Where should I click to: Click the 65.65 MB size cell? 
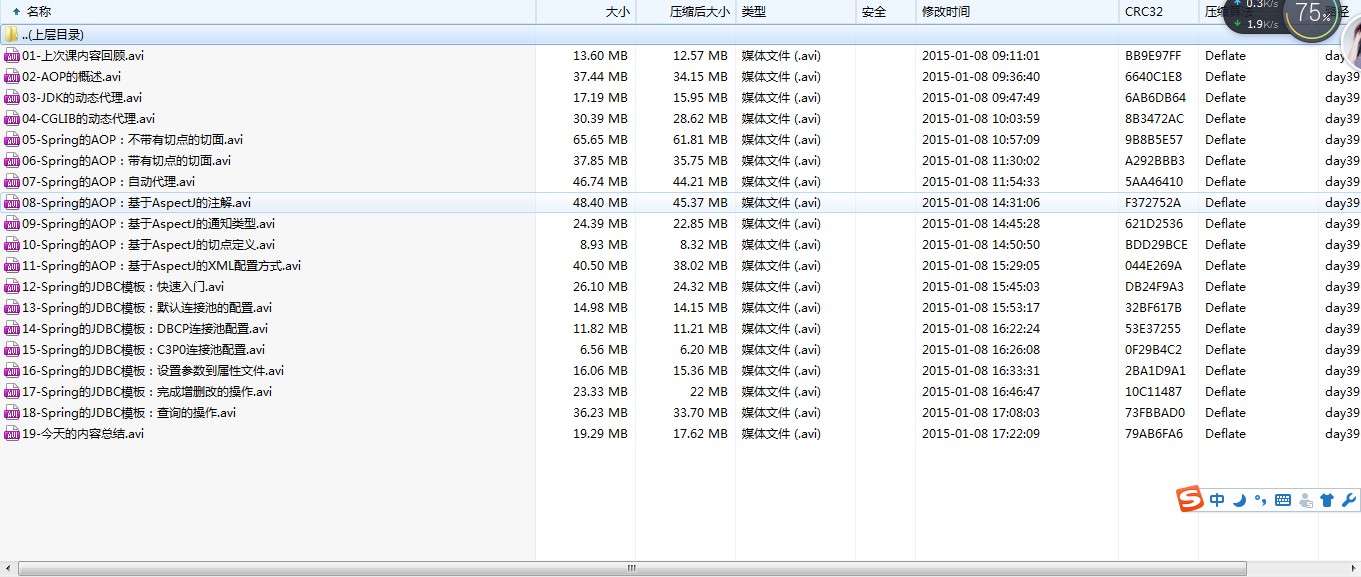tap(600, 140)
